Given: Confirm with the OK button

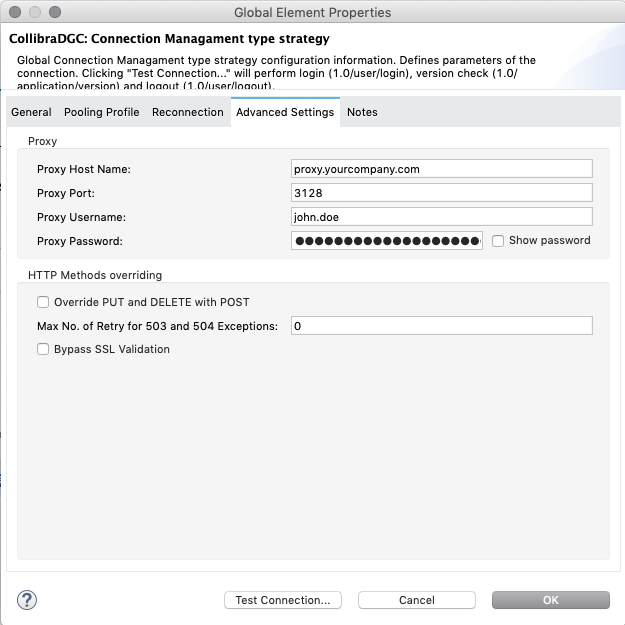Looking at the screenshot, I should (550, 600).
